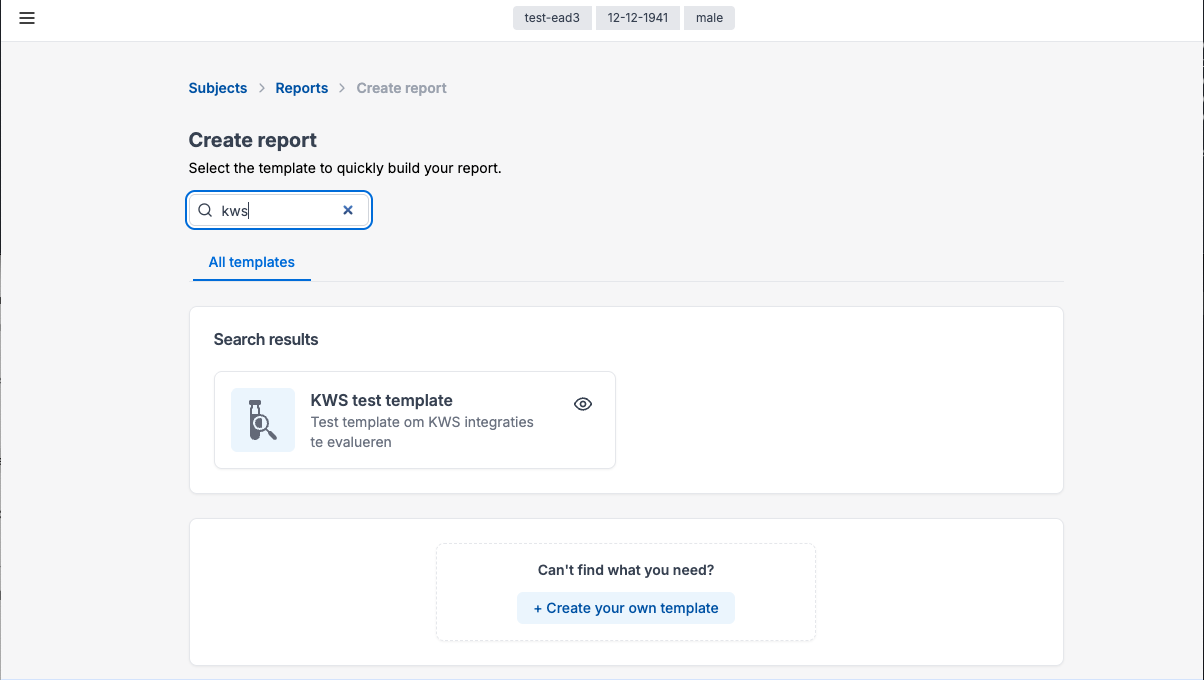1204x680 pixels.
Task: Click the test-ead3 subject tag
Action: 552,18
